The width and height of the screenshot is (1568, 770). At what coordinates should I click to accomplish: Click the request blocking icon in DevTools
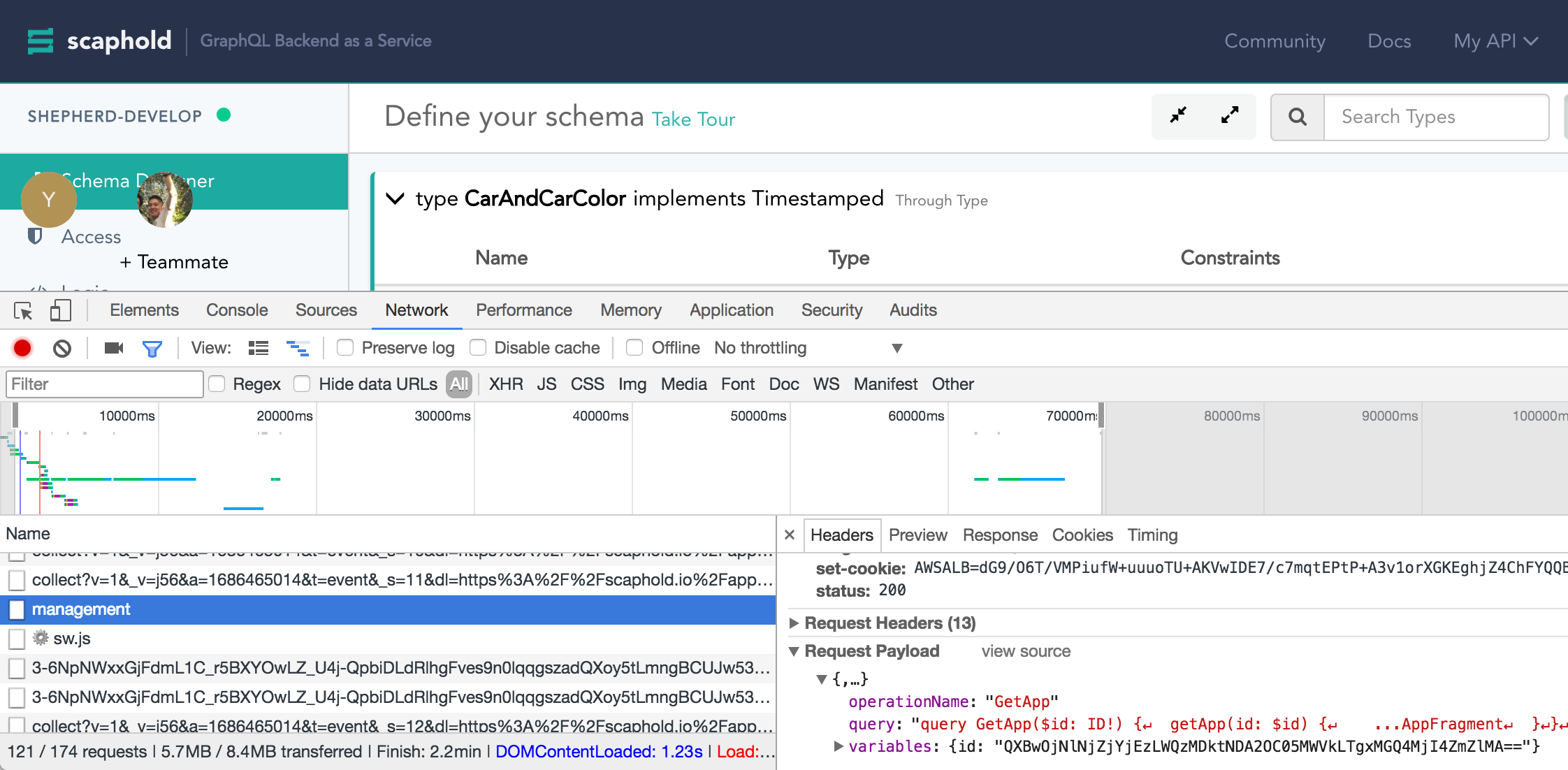click(x=62, y=348)
